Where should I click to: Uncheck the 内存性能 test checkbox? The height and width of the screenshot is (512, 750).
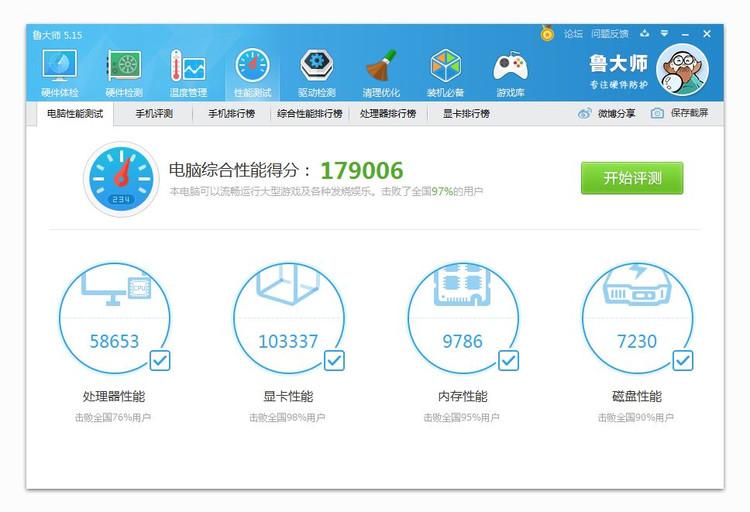click(x=508, y=360)
